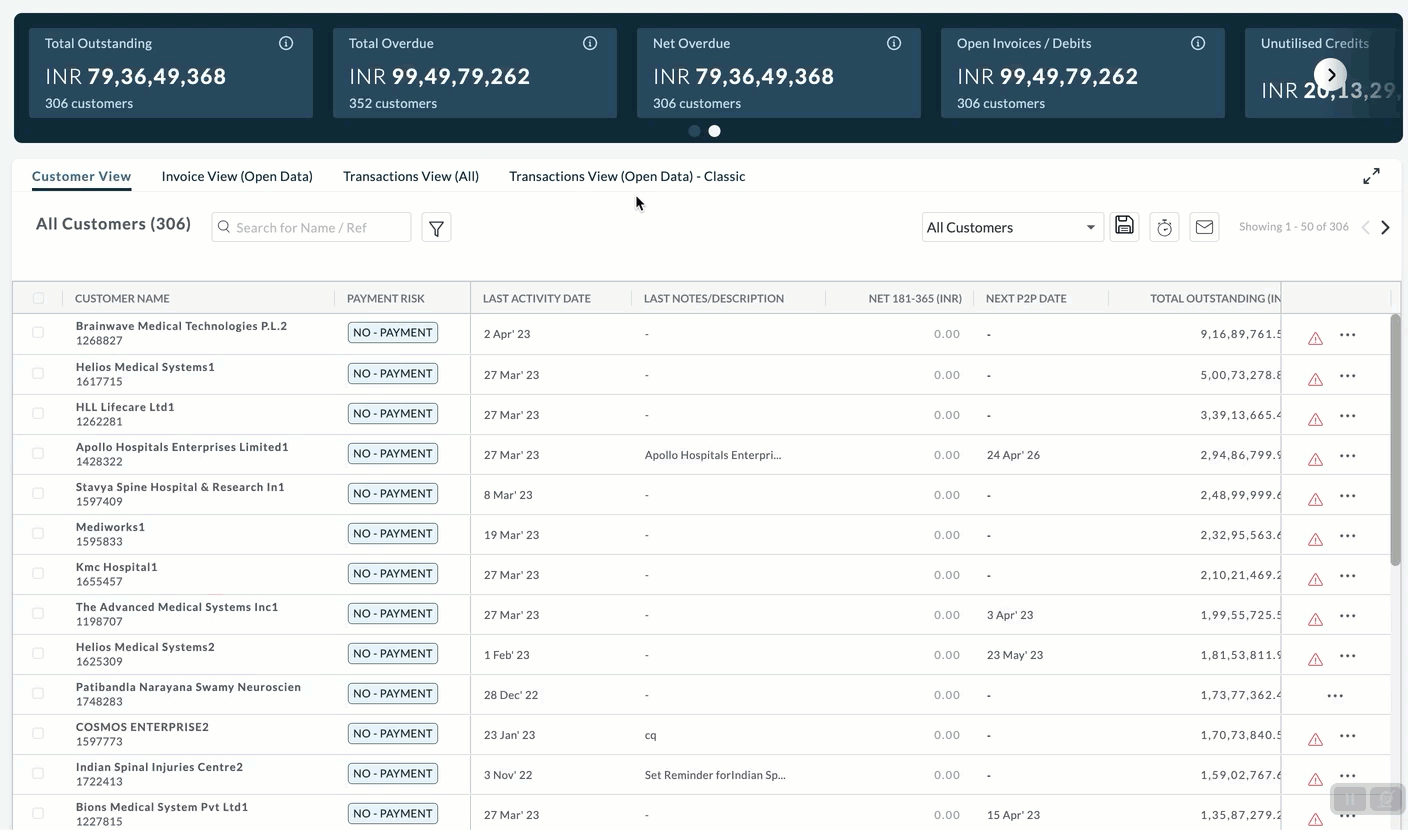
Task: Click the '24 Apr' 26' next P2P date
Action: 1013,455
